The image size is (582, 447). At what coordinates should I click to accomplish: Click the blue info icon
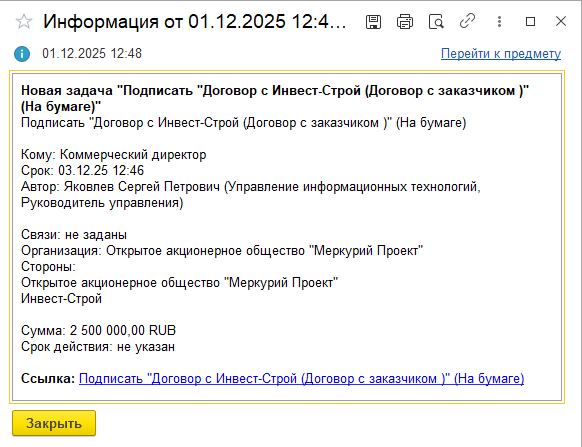click(22, 54)
